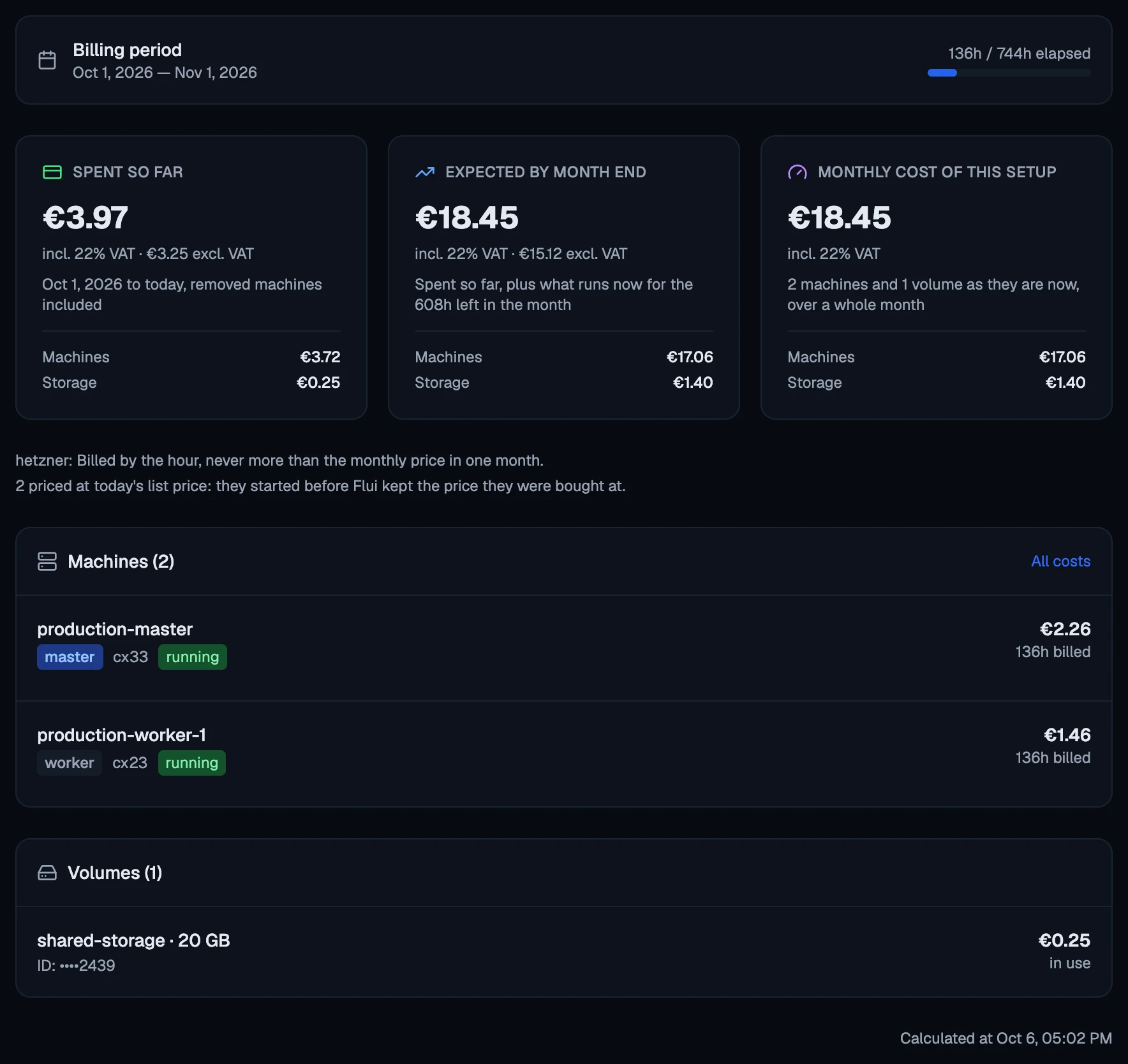Click the Storage €0.25 value in Spent So Far
This screenshot has width=1128, height=1064.
[x=318, y=383]
